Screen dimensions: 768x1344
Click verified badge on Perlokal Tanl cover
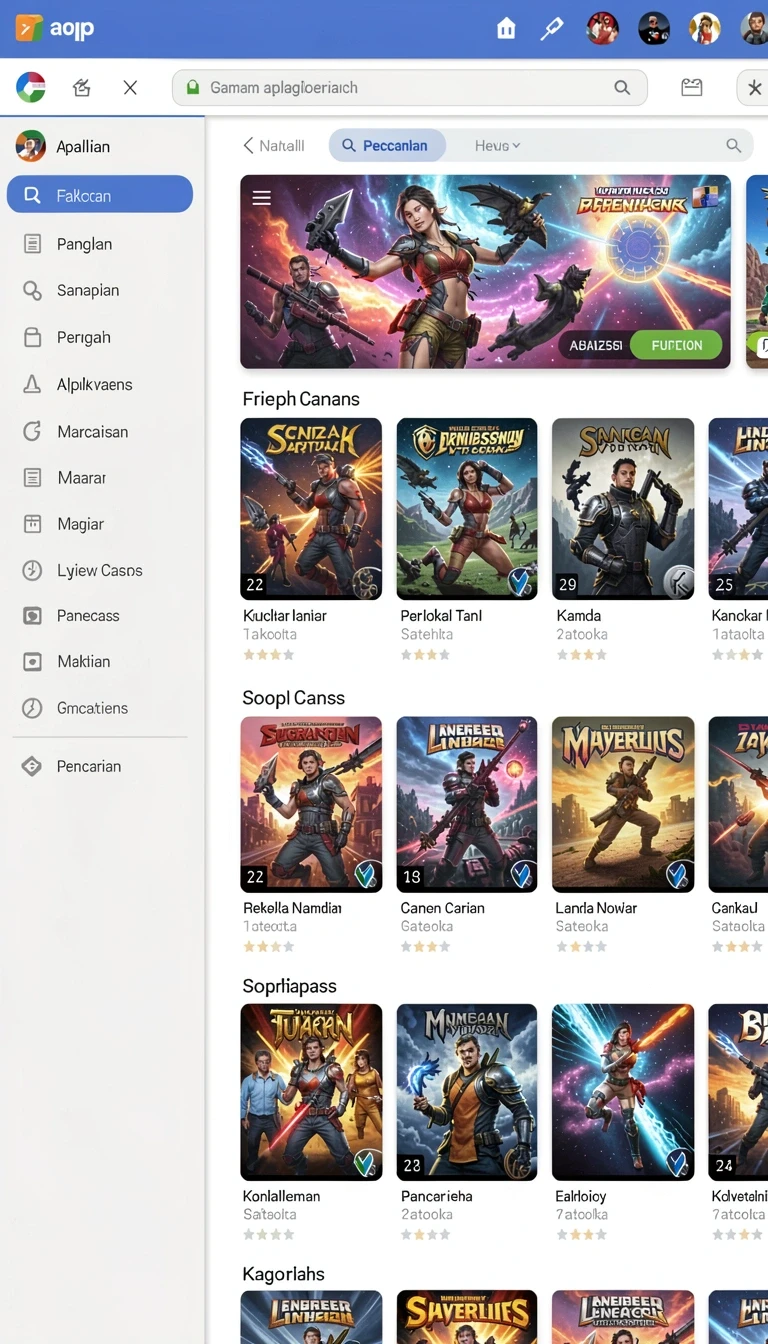point(520,582)
